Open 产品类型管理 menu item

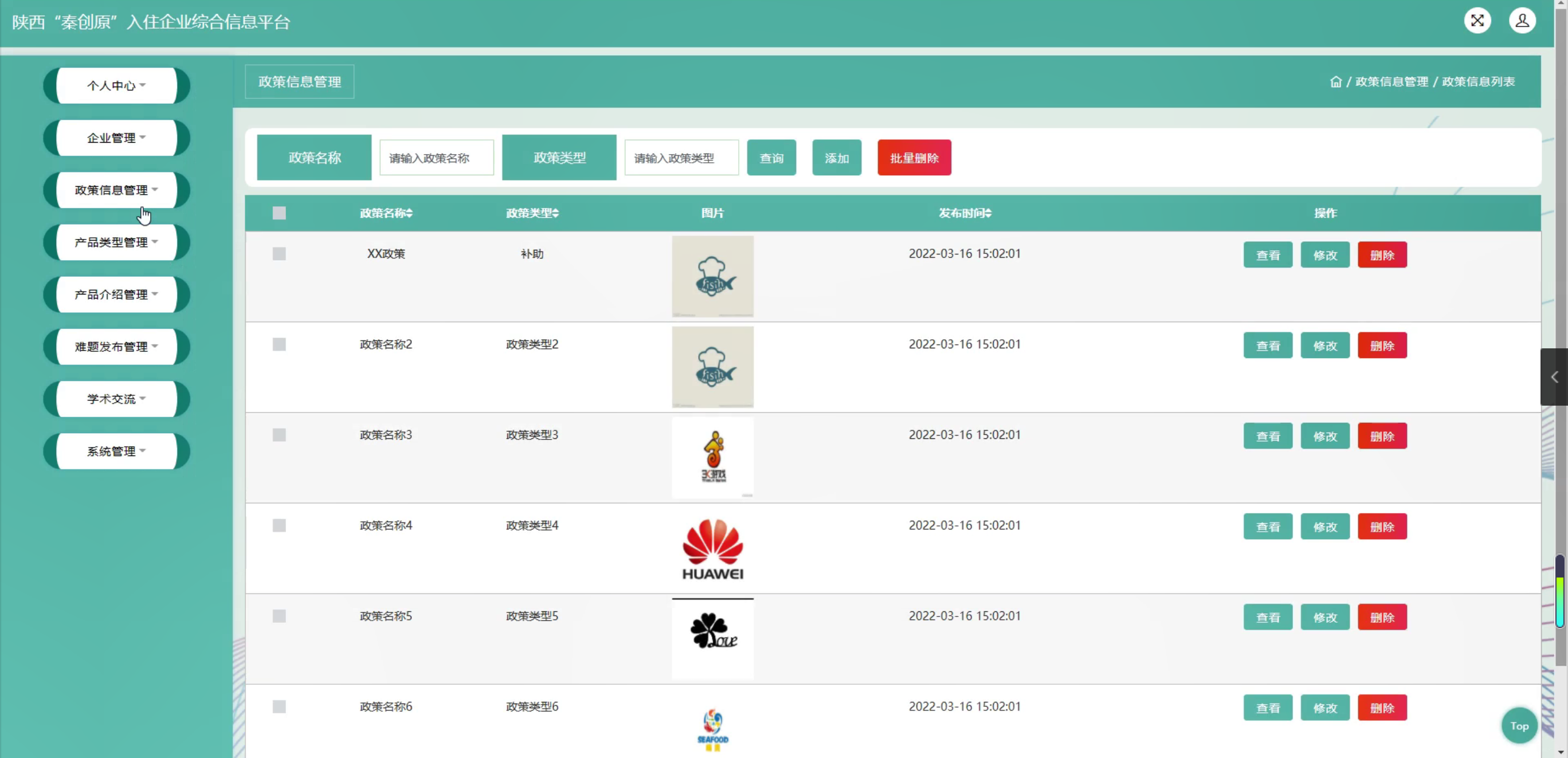[x=116, y=242]
